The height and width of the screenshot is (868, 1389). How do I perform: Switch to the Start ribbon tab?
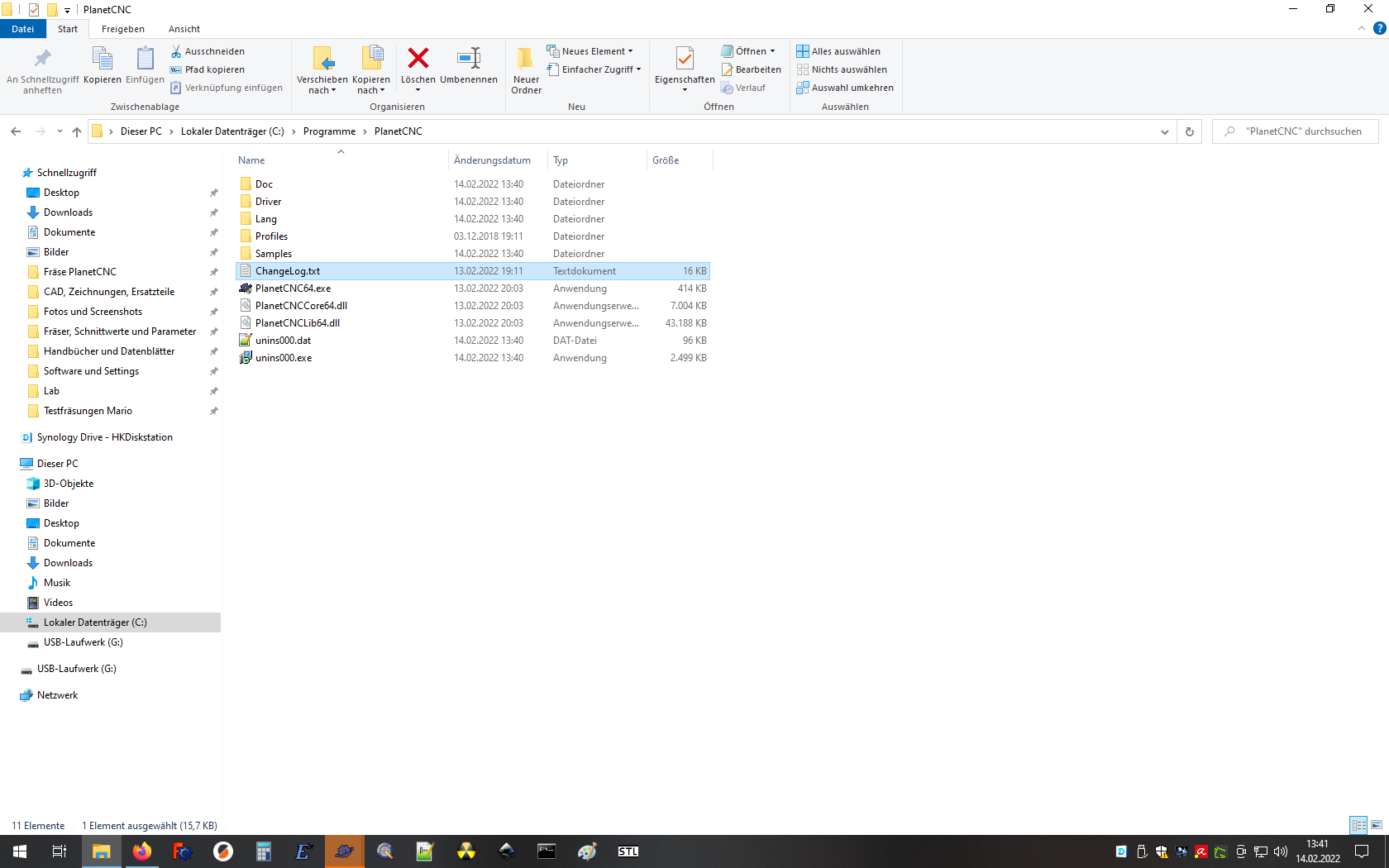point(68,29)
